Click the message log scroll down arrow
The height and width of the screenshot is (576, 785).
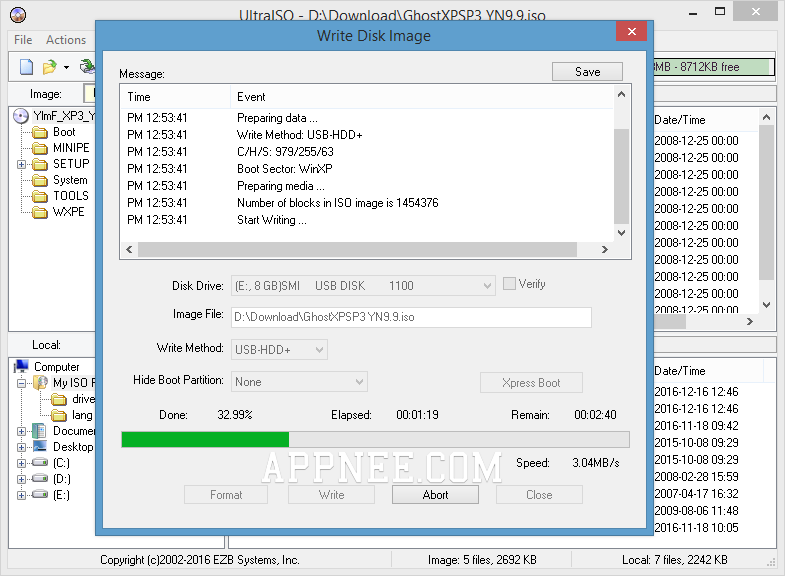coord(621,232)
